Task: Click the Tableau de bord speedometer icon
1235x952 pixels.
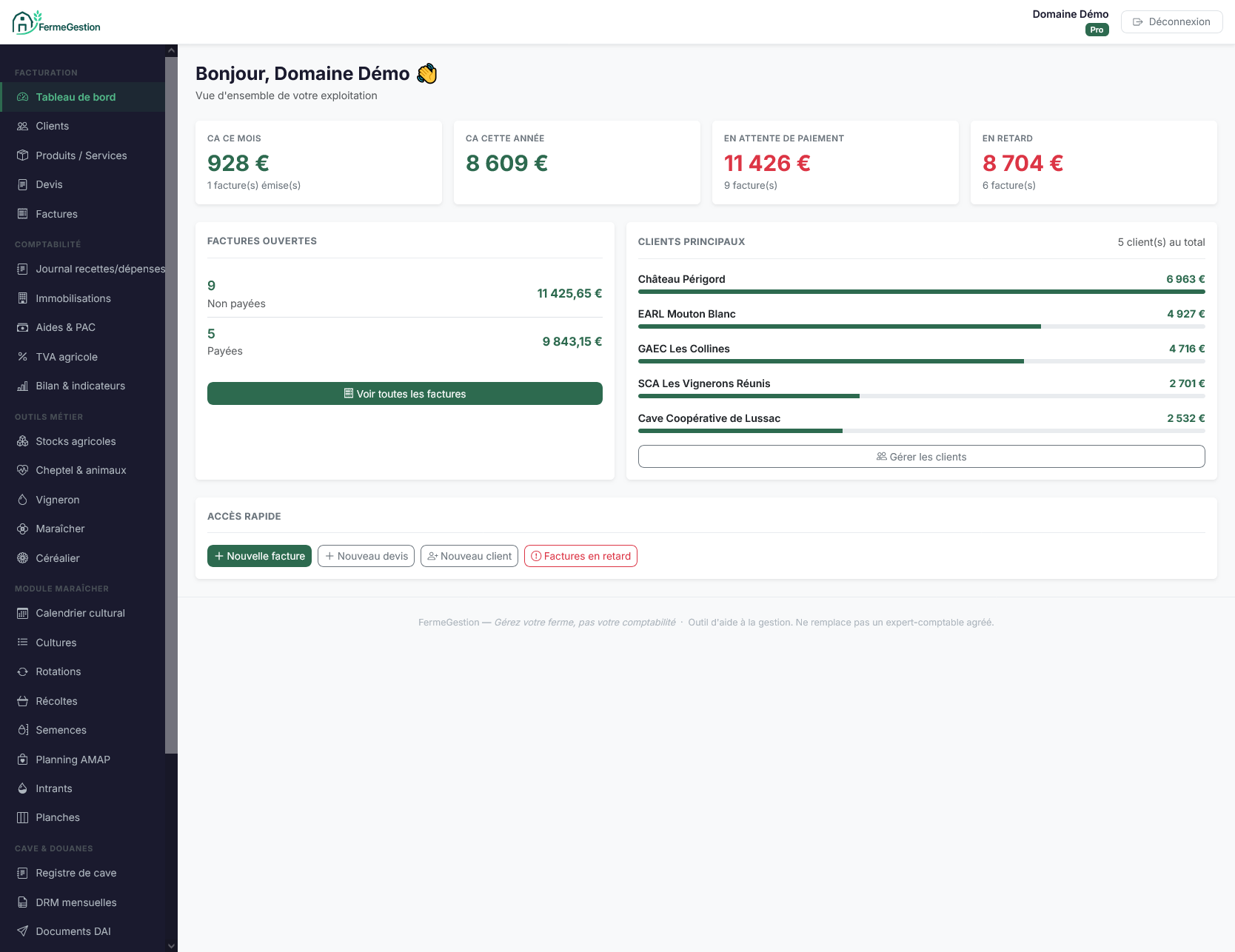Action: pyautogui.click(x=22, y=97)
